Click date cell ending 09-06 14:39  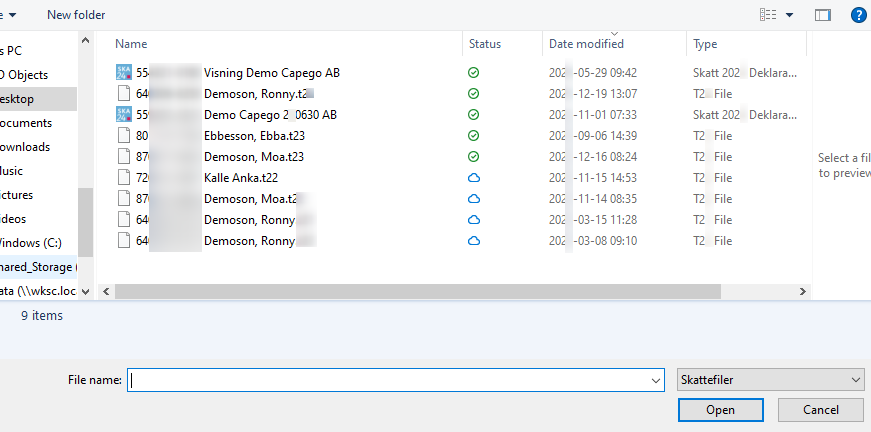click(x=593, y=136)
